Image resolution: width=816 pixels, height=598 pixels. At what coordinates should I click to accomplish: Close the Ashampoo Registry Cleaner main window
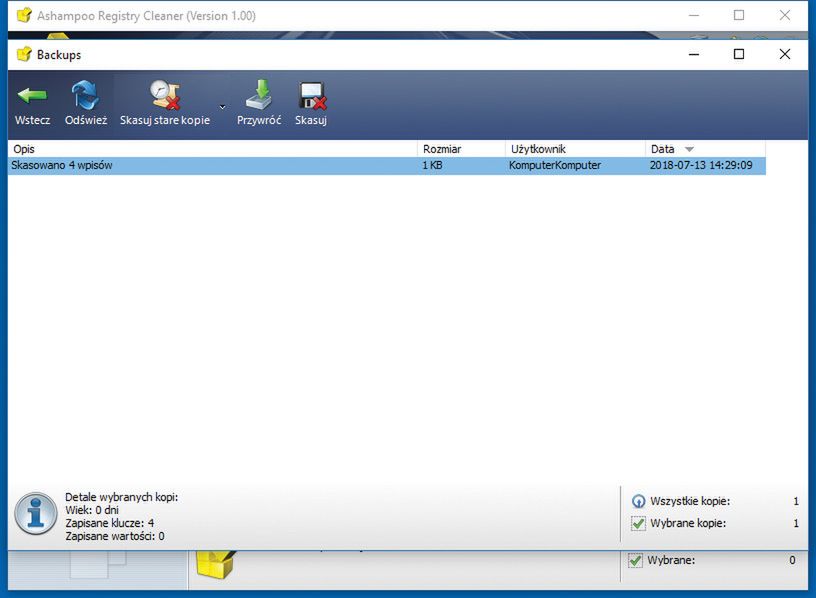(785, 16)
